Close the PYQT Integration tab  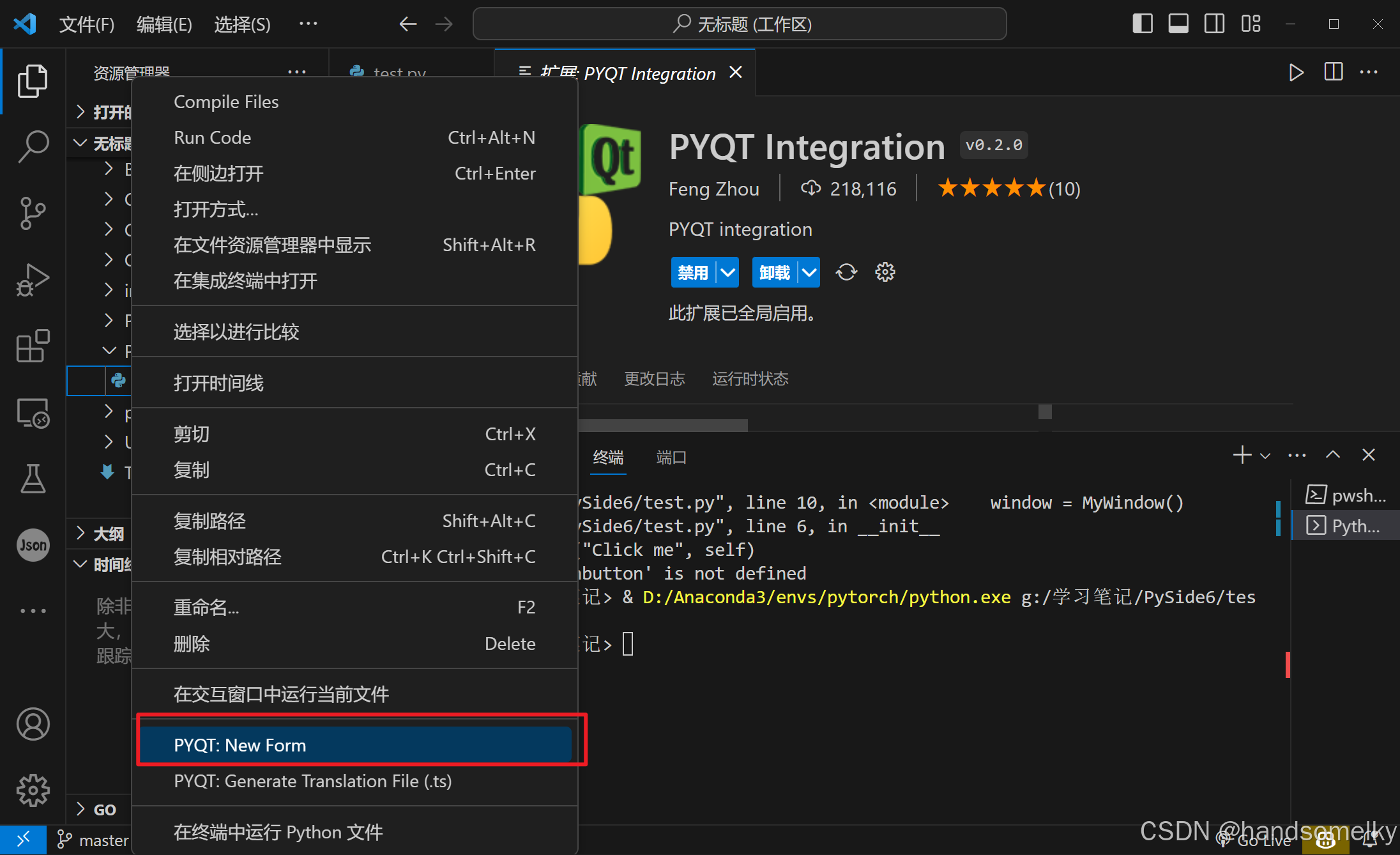[736, 72]
